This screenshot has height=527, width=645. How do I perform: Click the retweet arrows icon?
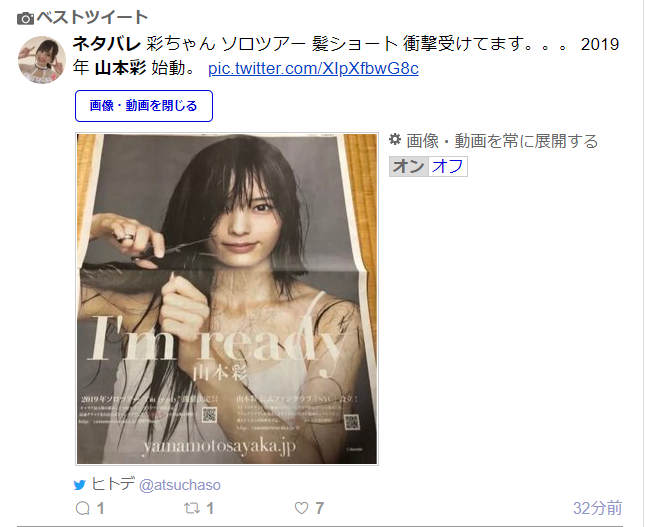(192, 508)
